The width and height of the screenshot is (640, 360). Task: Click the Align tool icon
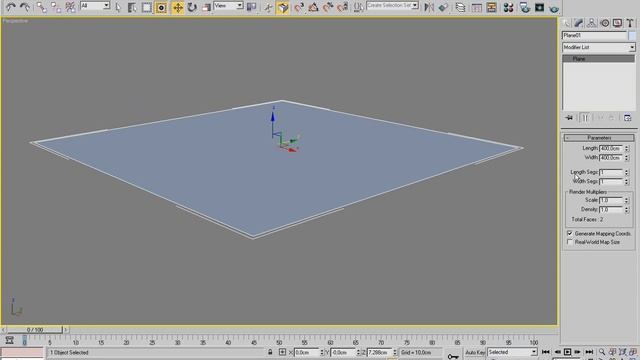click(443, 7)
